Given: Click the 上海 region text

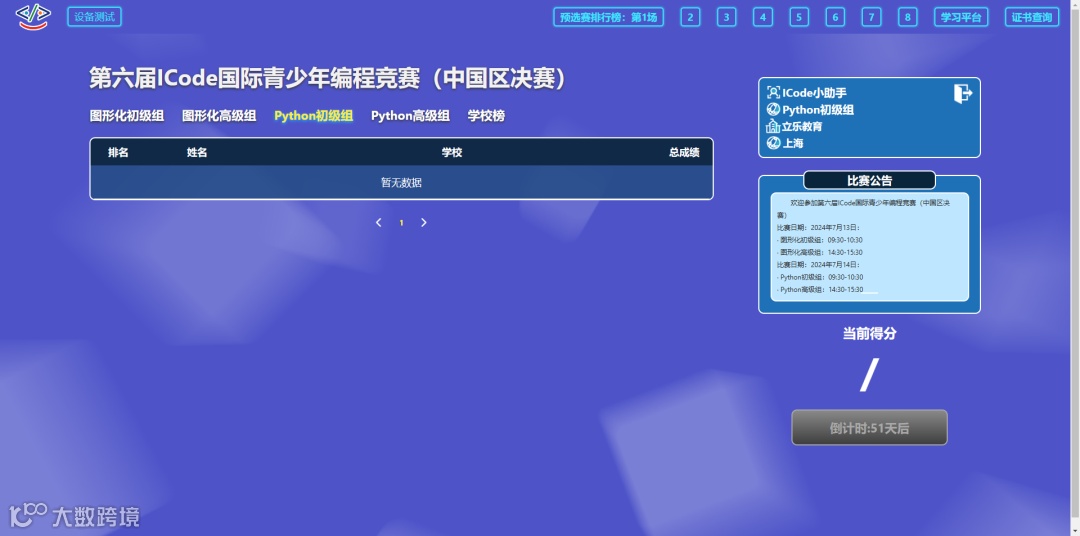Looking at the screenshot, I should click(x=793, y=143).
